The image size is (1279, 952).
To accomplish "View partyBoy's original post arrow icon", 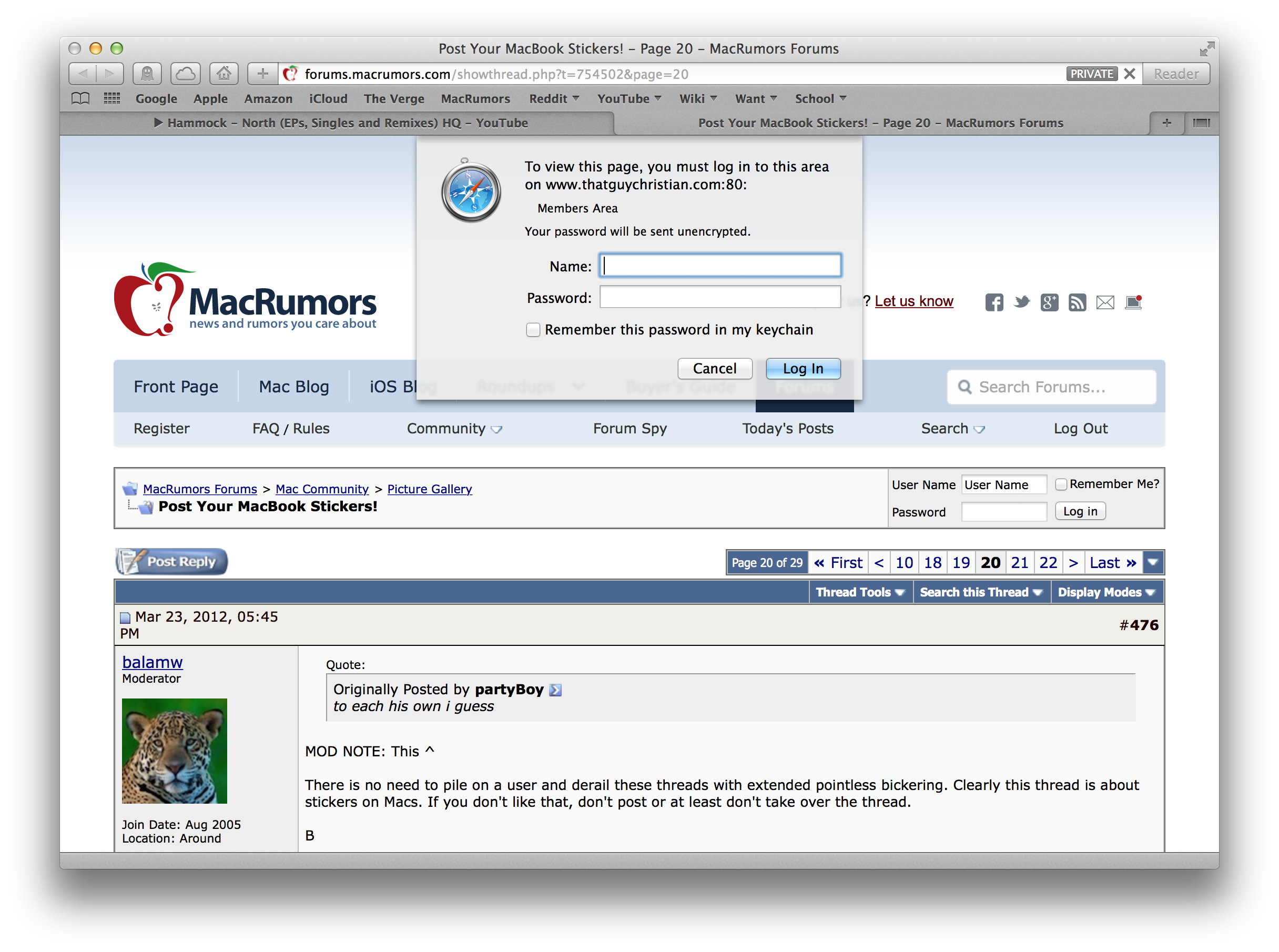I will (555, 690).
